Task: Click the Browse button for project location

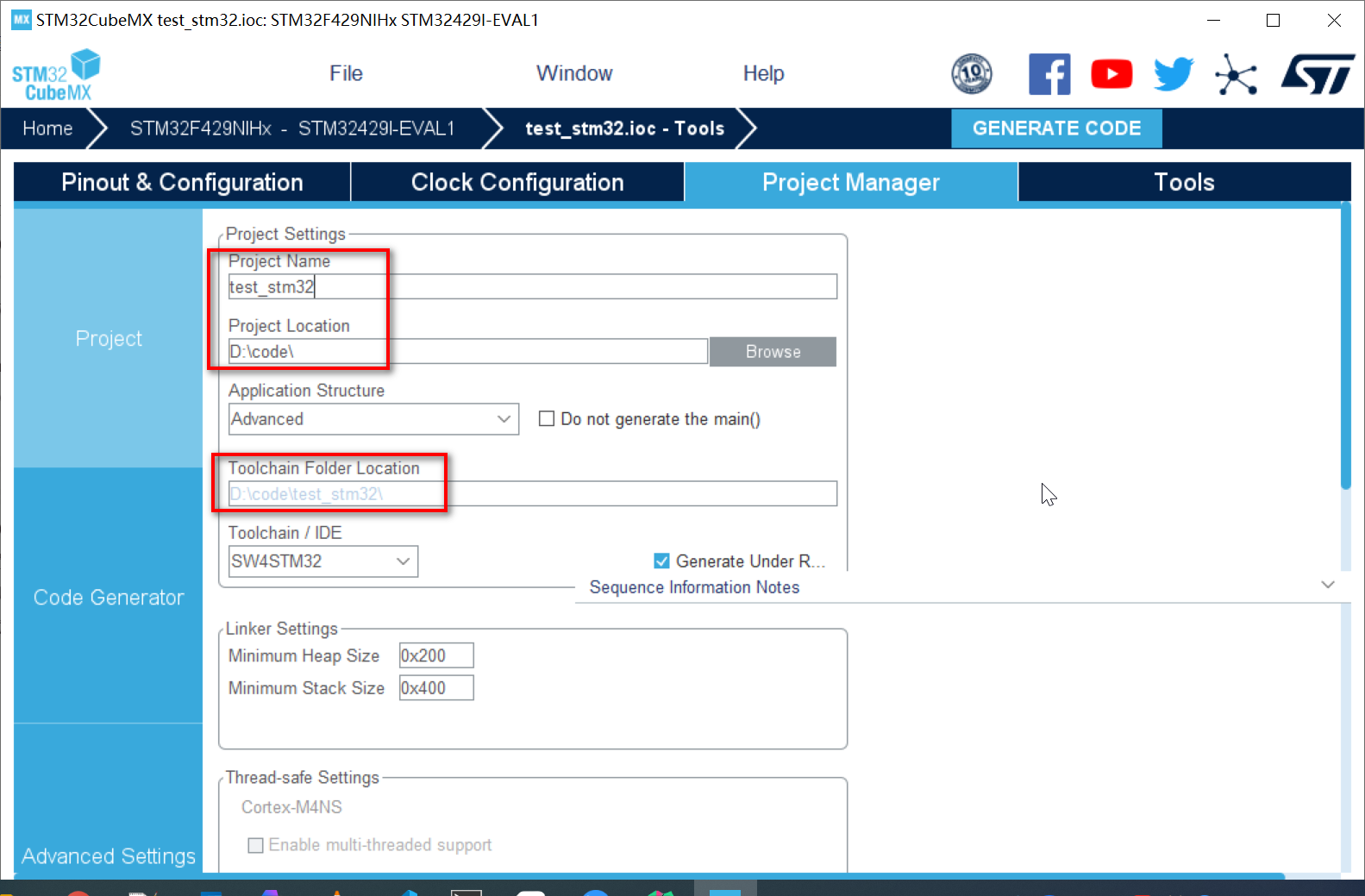Action: tap(773, 351)
